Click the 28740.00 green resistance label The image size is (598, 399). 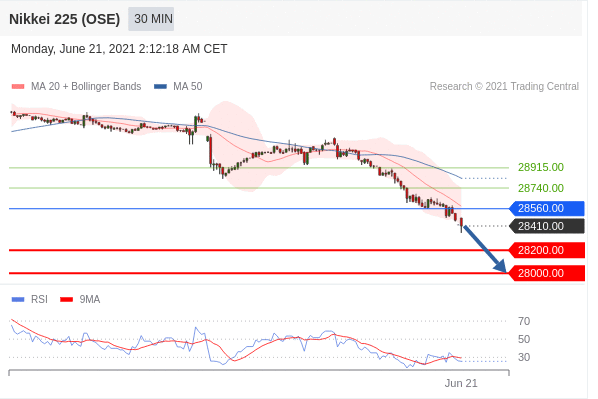coord(541,188)
